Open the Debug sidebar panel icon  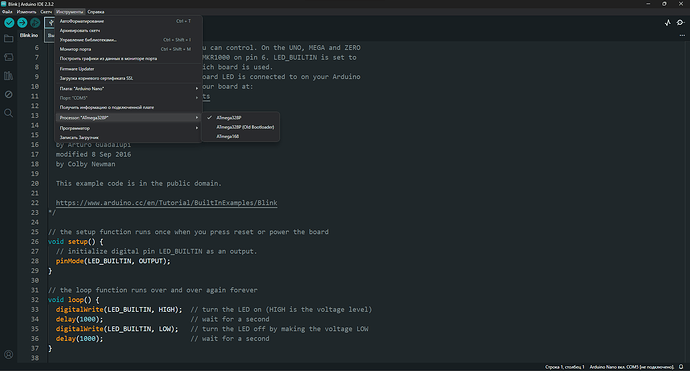8,94
